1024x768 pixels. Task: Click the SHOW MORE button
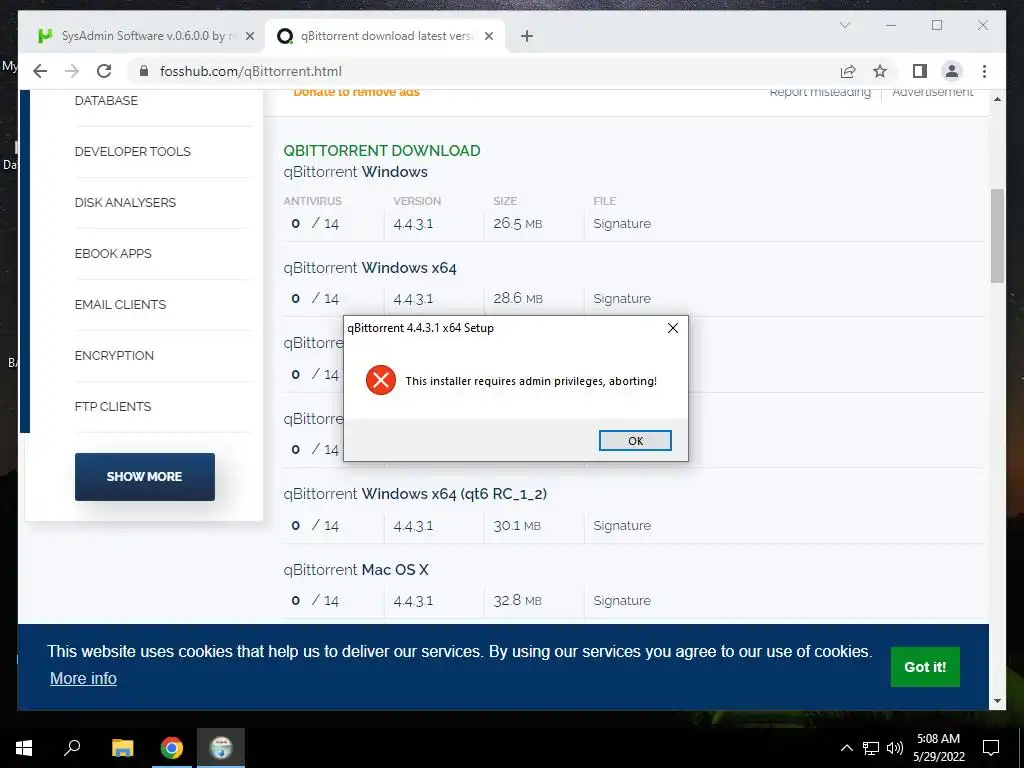(144, 477)
